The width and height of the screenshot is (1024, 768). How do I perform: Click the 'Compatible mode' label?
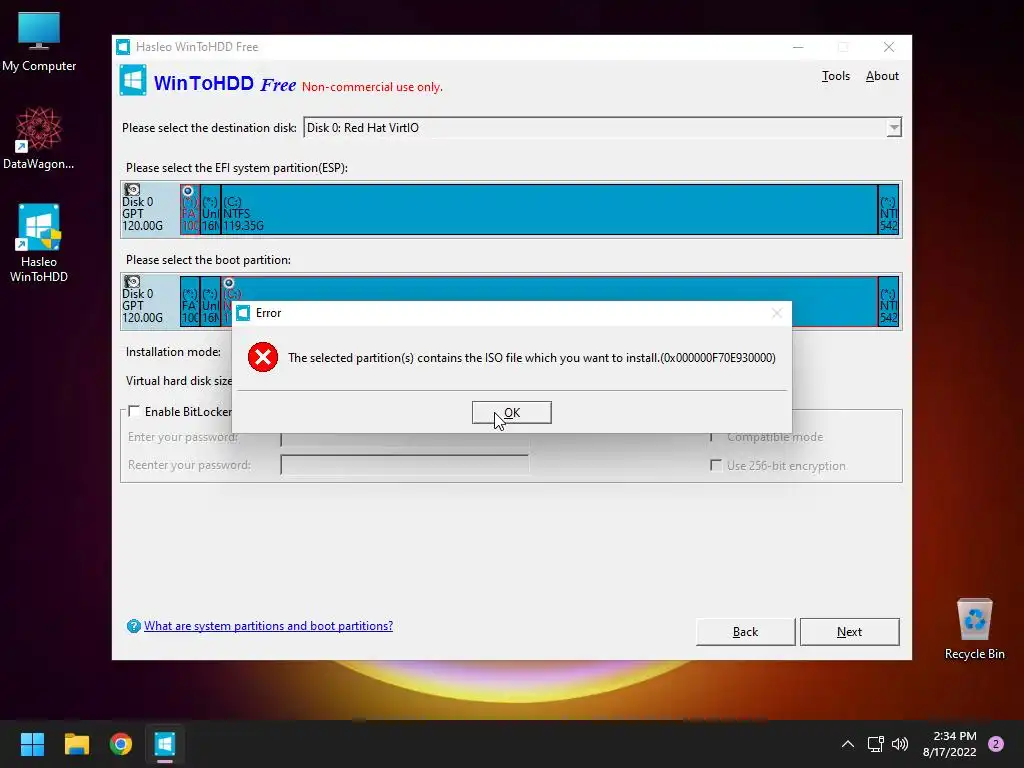pos(775,437)
